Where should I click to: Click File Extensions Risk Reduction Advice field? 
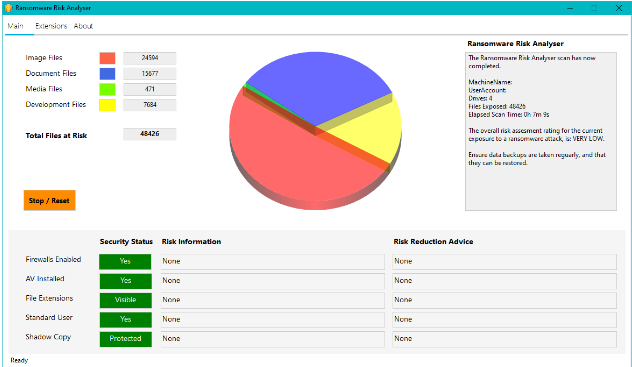click(505, 300)
